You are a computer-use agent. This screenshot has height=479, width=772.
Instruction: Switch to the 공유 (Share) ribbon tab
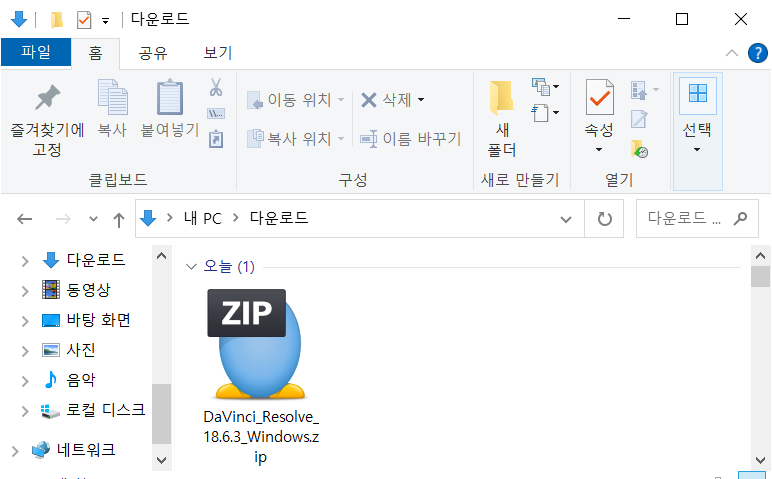click(153, 53)
